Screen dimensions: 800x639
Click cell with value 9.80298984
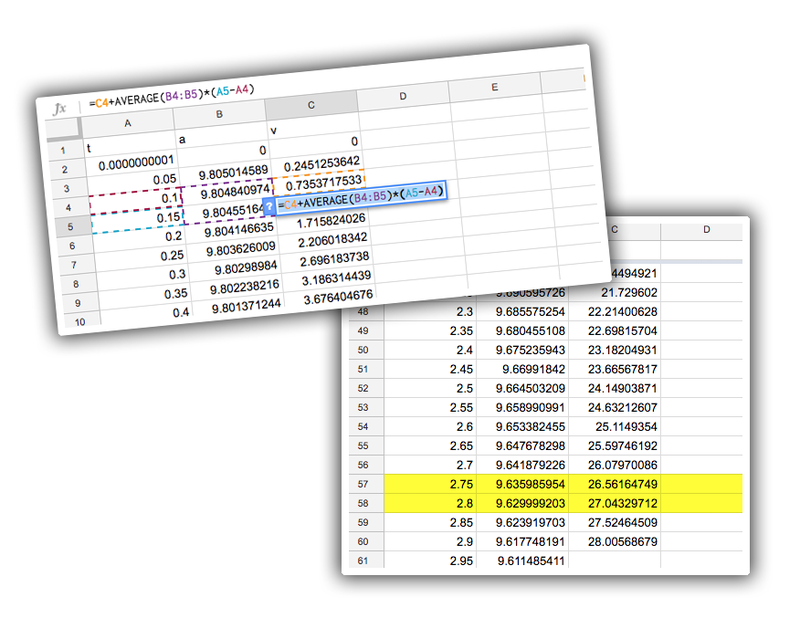[236, 269]
